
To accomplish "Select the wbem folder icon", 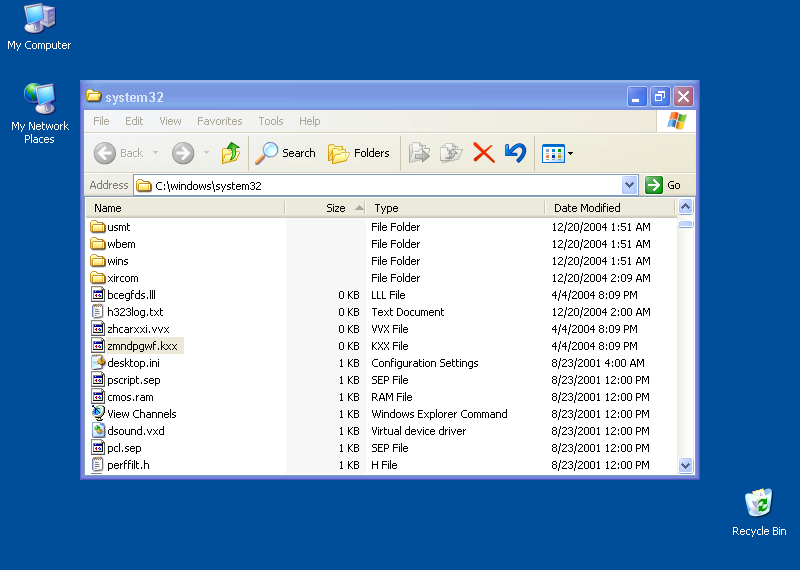I will click(97, 244).
